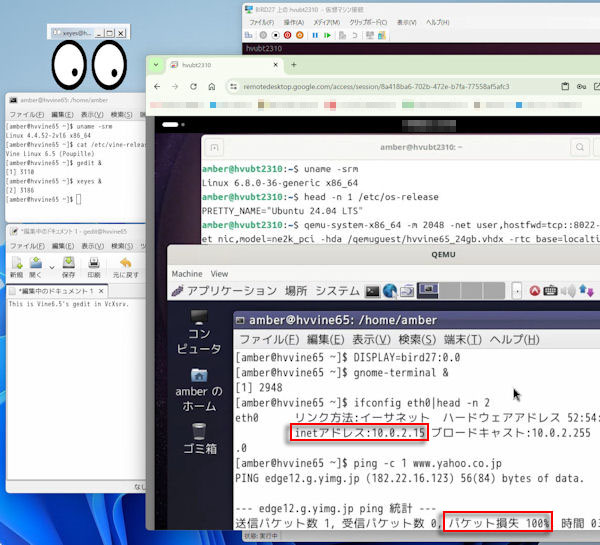The width and height of the screenshot is (600, 545).
Task: Open the Hyper-V ヘルプ(H) menu
Action: [x=437, y=22]
